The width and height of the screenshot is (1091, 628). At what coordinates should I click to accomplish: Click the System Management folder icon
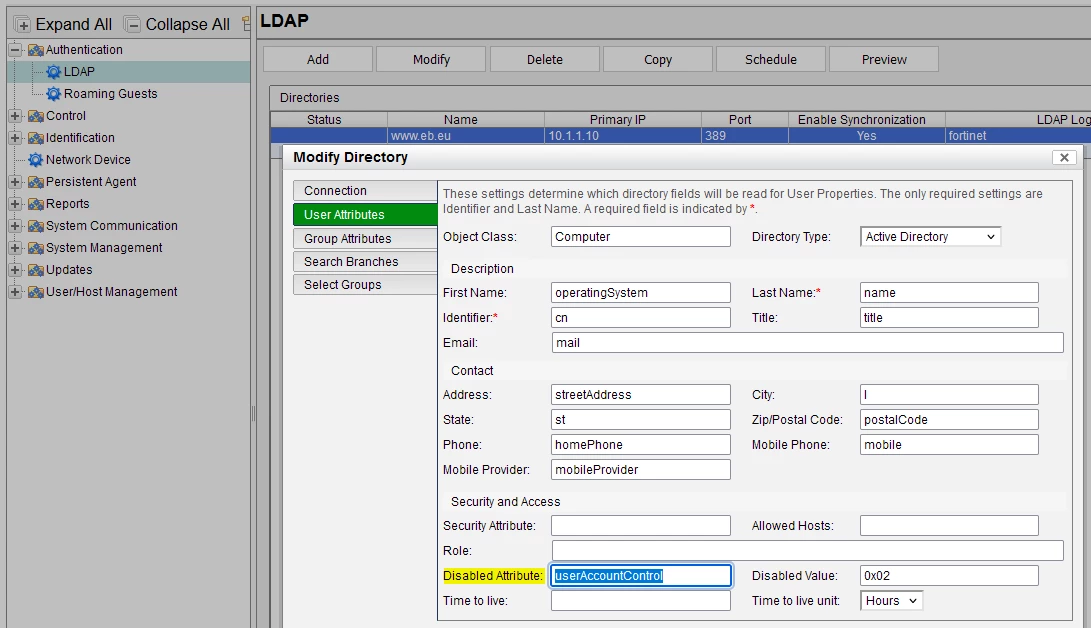click(x=35, y=248)
